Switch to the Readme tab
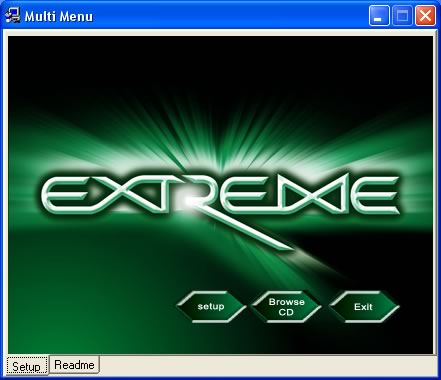The height and width of the screenshot is (380, 441). (74, 365)
